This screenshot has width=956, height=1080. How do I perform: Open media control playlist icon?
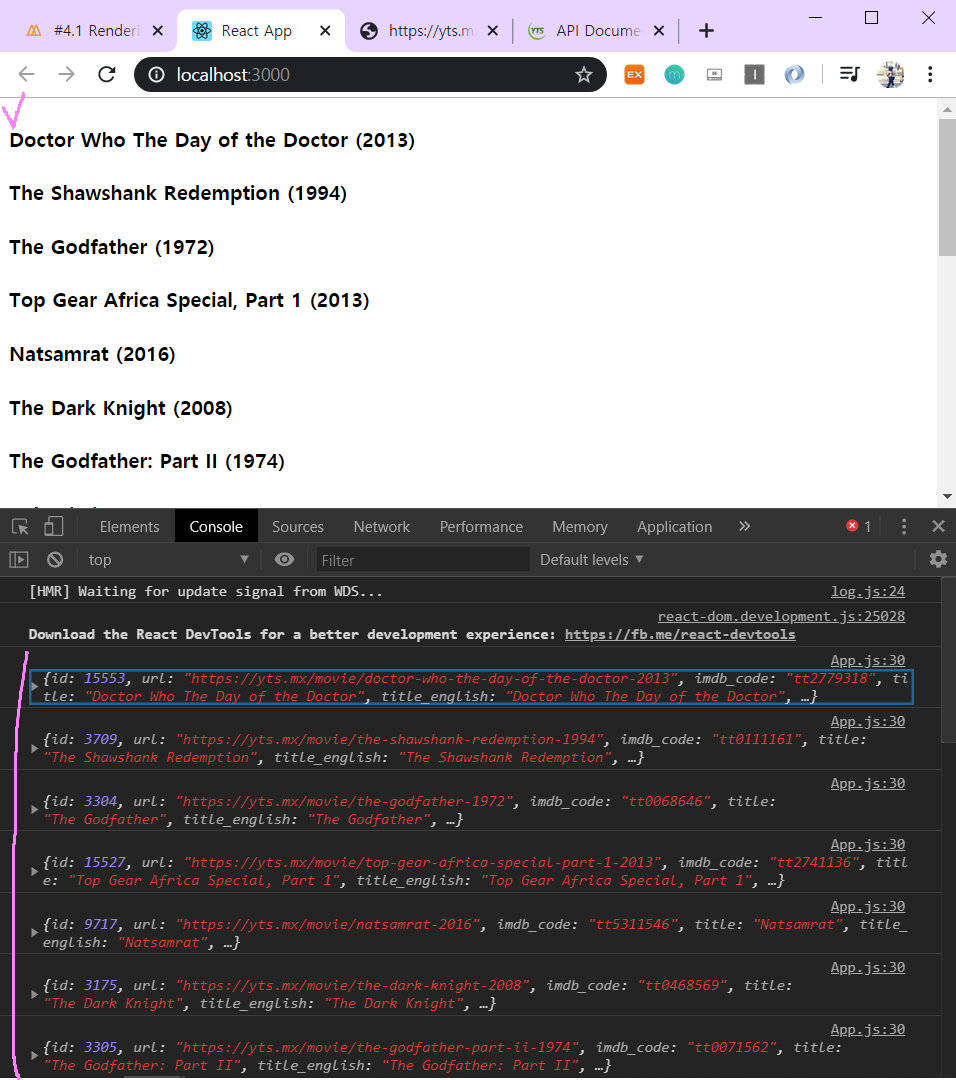coord(849,74)
